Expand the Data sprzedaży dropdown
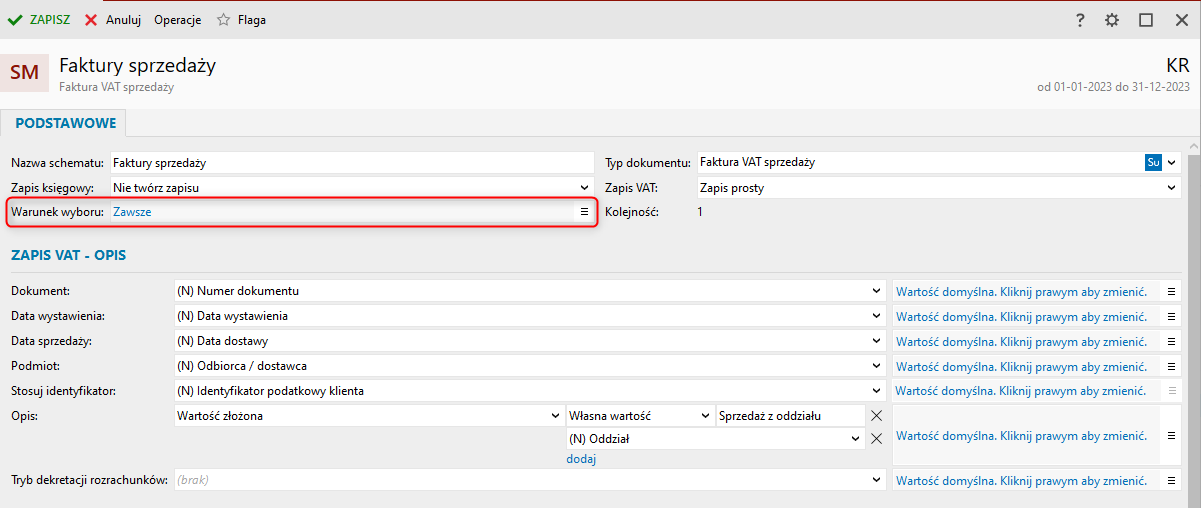 pos(877,341)
